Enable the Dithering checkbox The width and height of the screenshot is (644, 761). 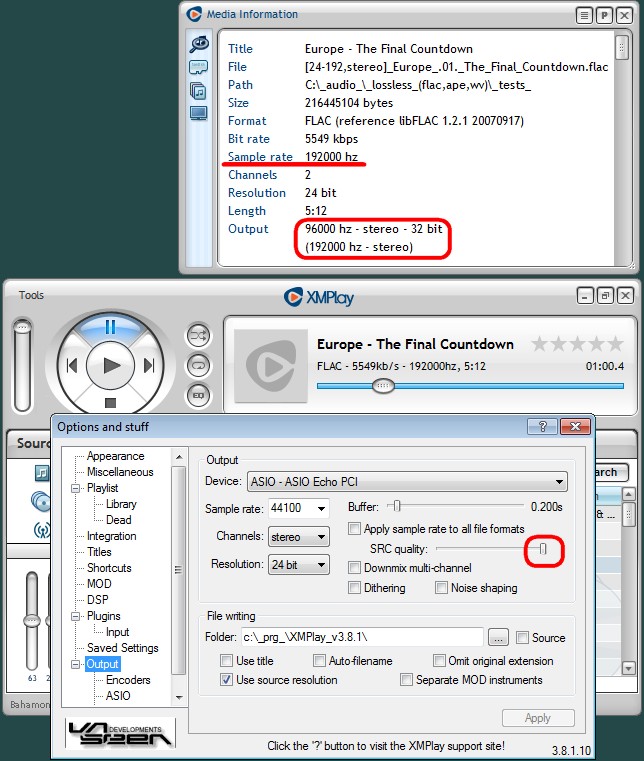point(355,588)
